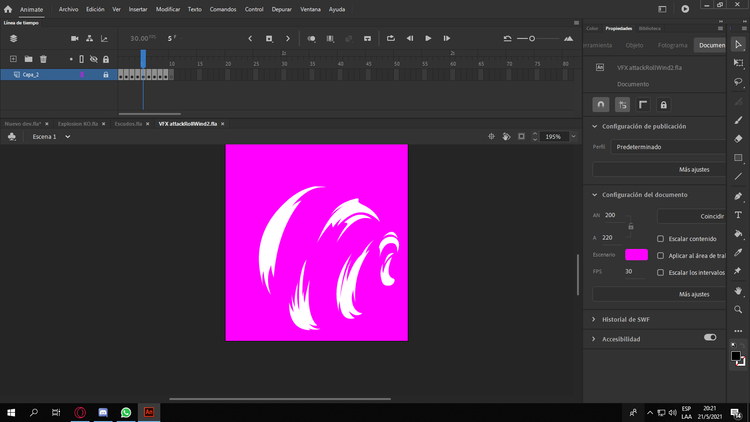The width and height of the screenshot is (750, 422).
Task: Click the Coincidir button
Action: (692, 216)
